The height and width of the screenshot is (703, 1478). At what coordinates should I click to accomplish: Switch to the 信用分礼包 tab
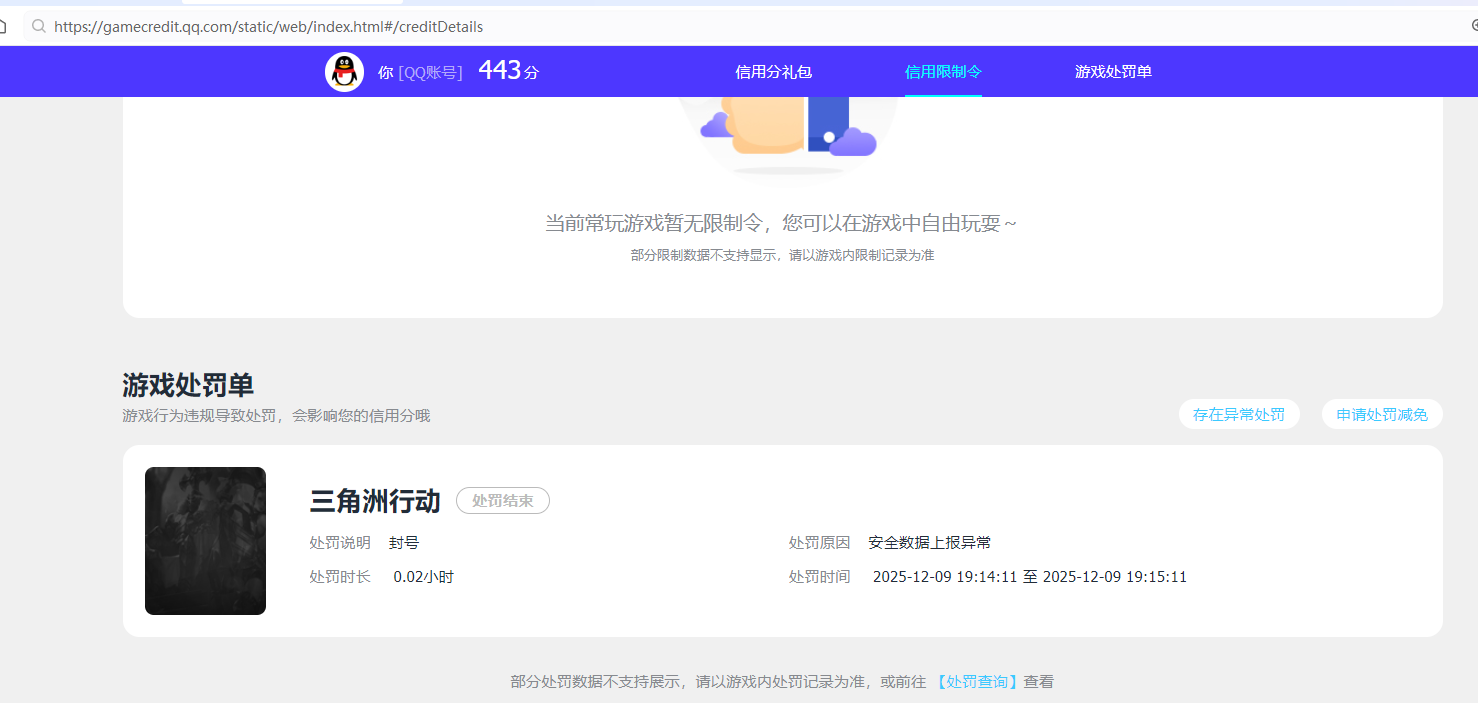pyautogui.click(x=773, y=71)
